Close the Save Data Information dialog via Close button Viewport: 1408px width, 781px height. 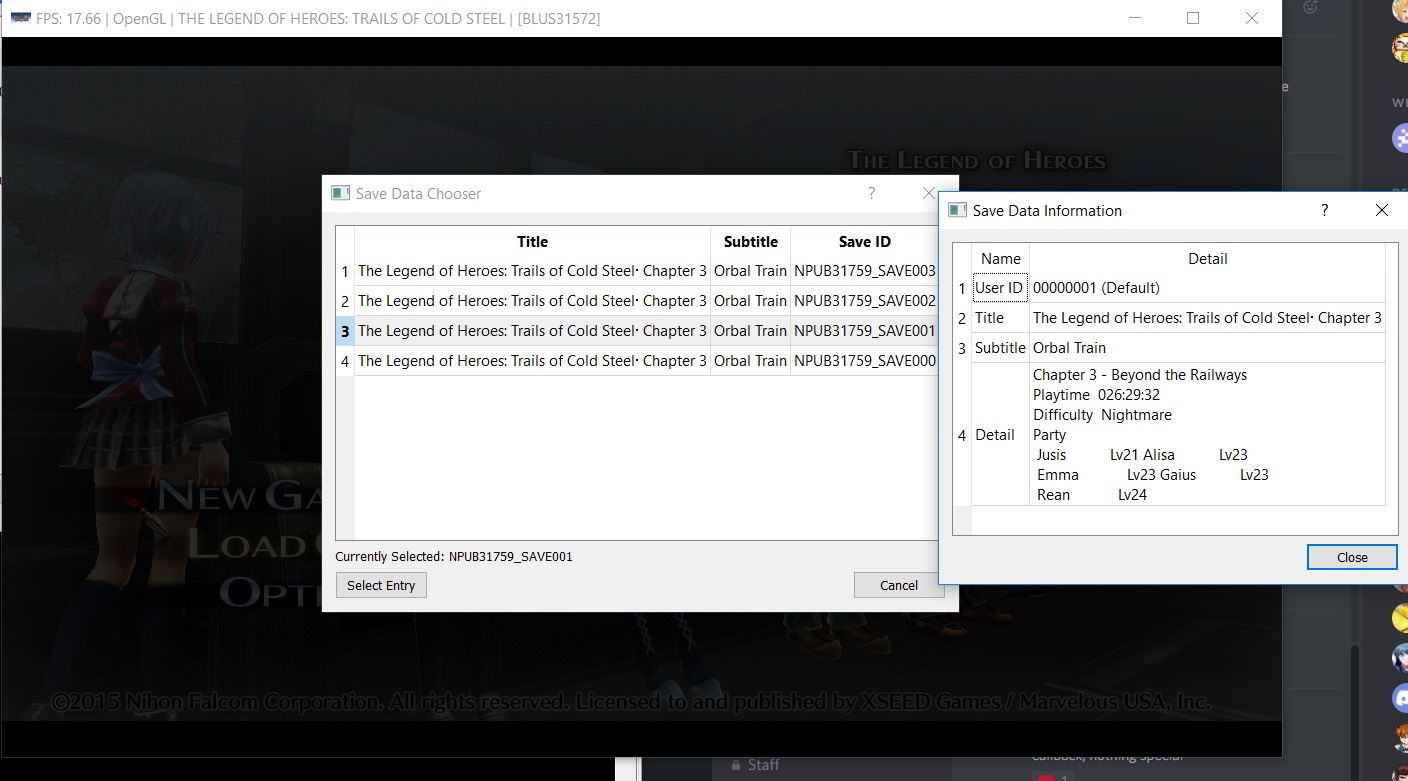1352,557
